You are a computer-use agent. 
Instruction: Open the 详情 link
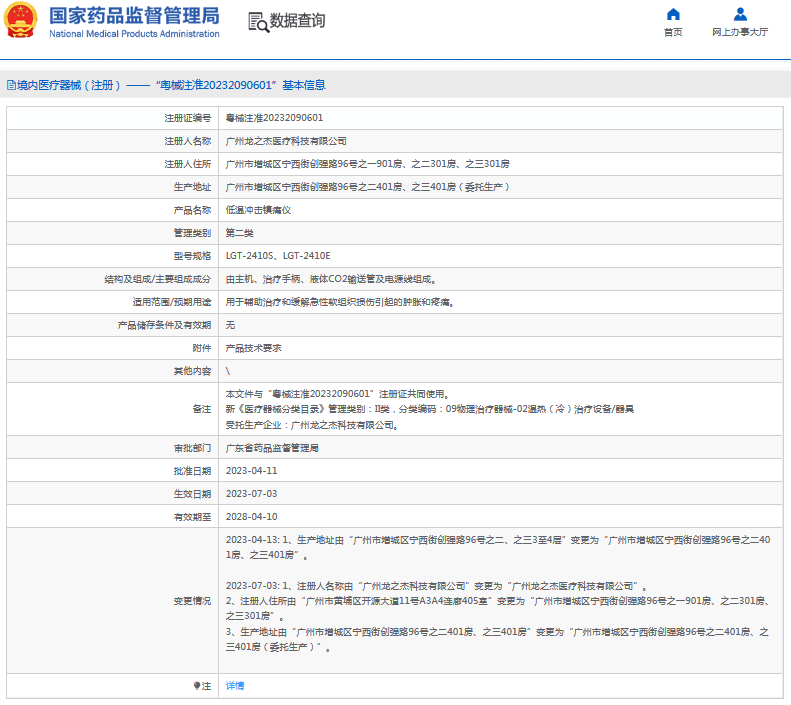(x=235, y=686)
